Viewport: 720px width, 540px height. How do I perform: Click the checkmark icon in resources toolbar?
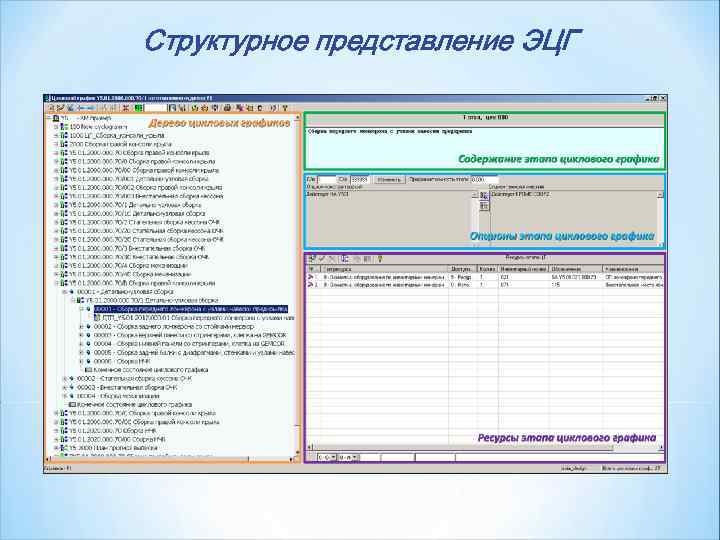322,259
